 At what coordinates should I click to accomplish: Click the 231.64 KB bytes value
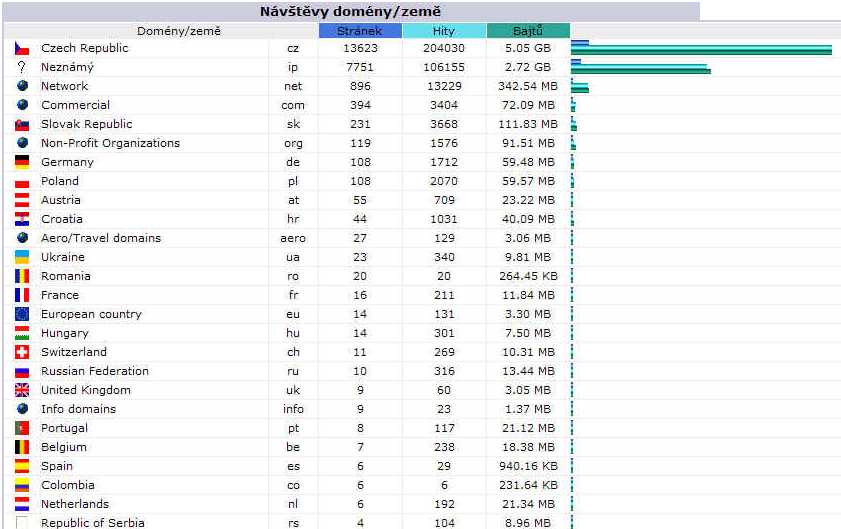(x=528, y=485)
